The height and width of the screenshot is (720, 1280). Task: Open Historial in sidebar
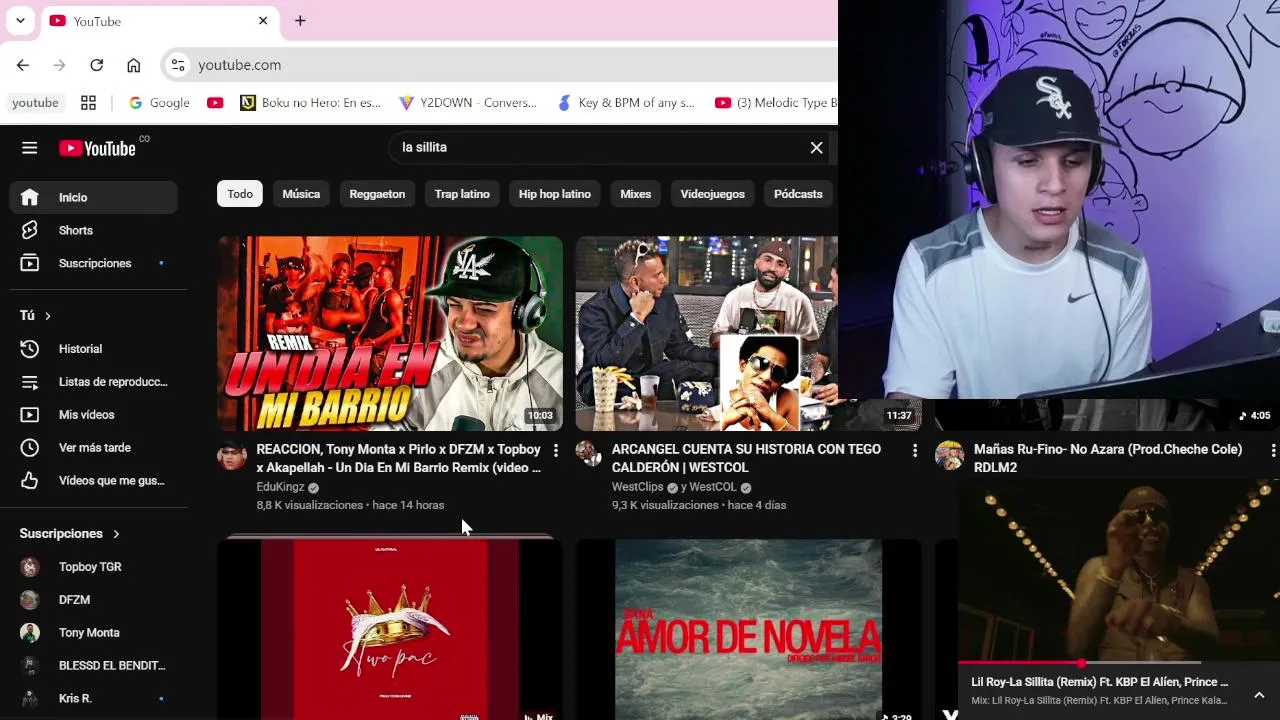pos(93,348)
